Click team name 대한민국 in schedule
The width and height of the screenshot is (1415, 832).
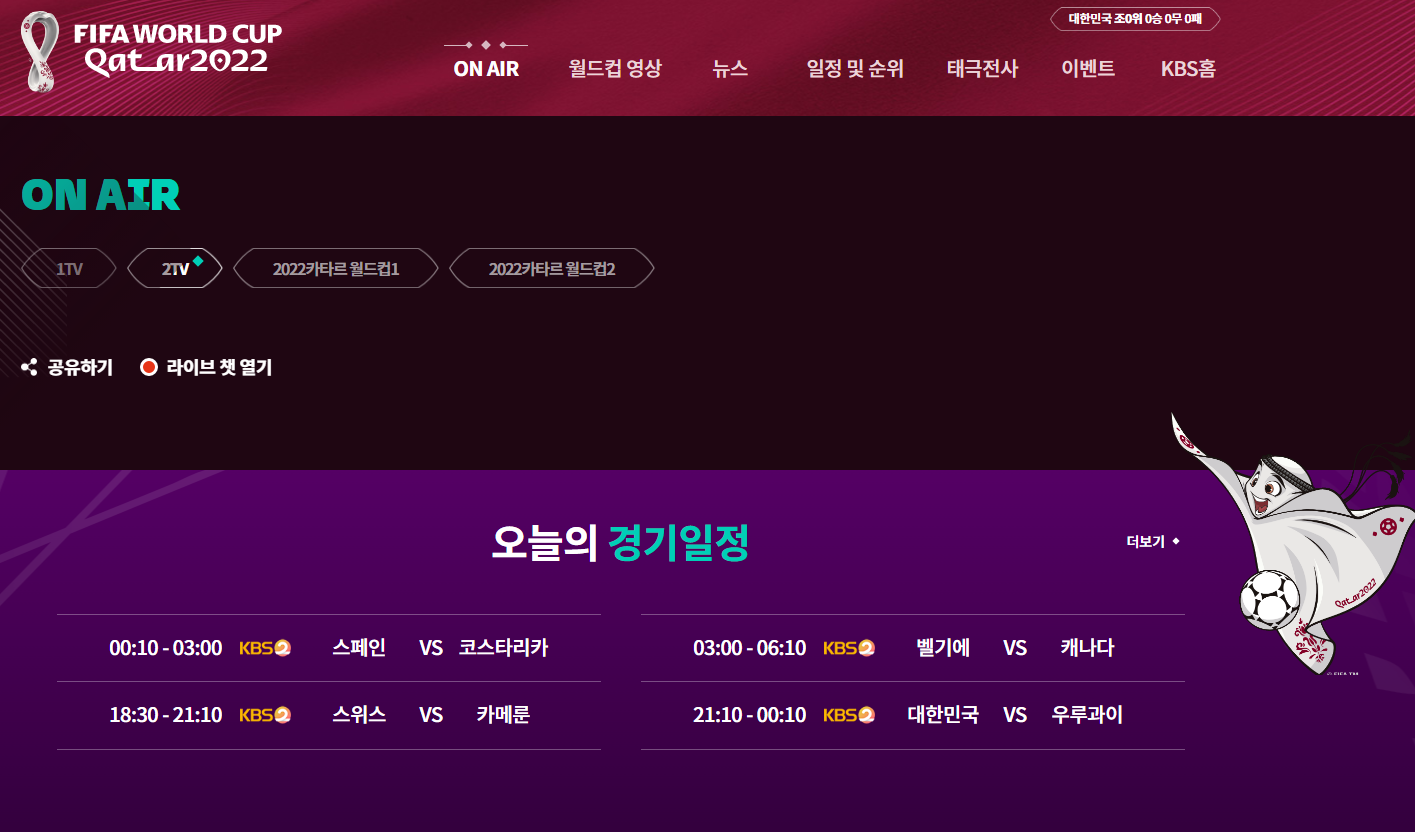[x=943, y=715]
